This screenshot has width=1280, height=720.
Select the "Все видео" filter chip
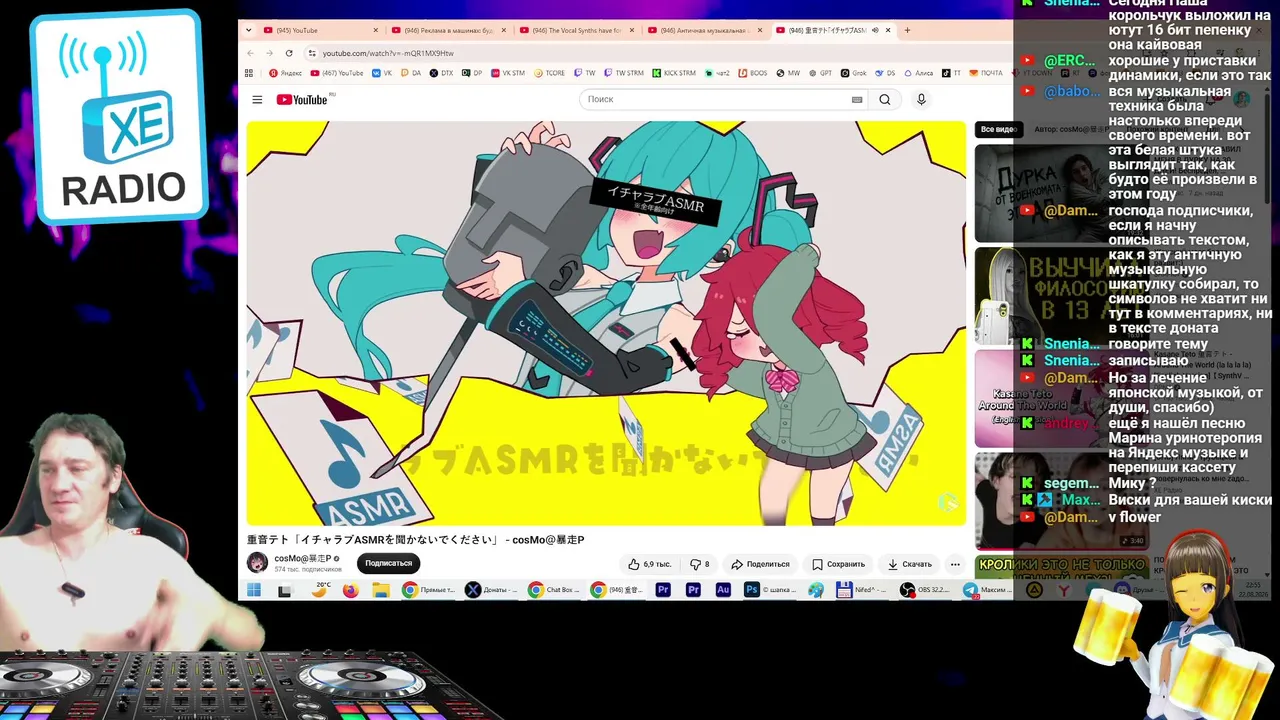998,129
